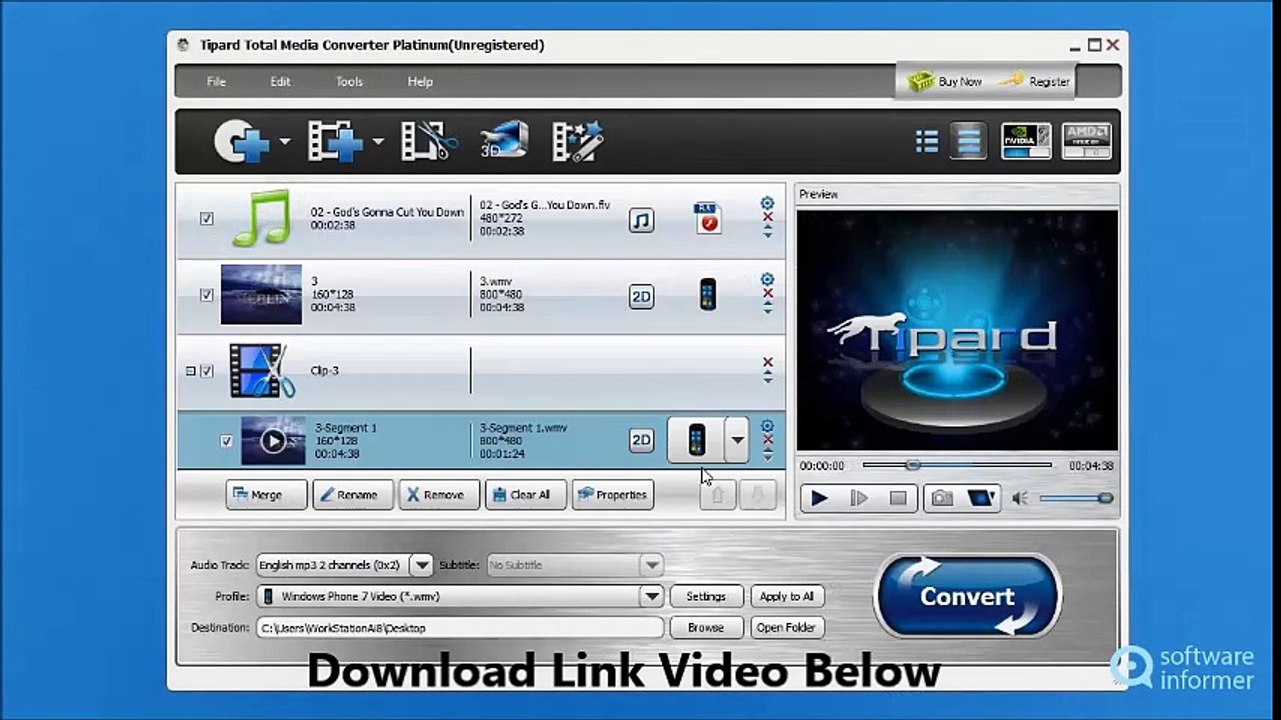Open gear settings for God's Gonna row
The height and width of the screenshot is (720, 1281).
point(767,203)
